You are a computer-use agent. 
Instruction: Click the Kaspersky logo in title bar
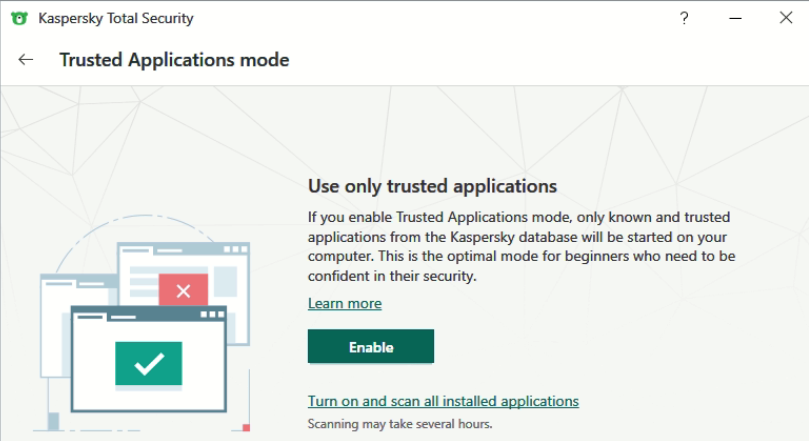click(19, 18)
